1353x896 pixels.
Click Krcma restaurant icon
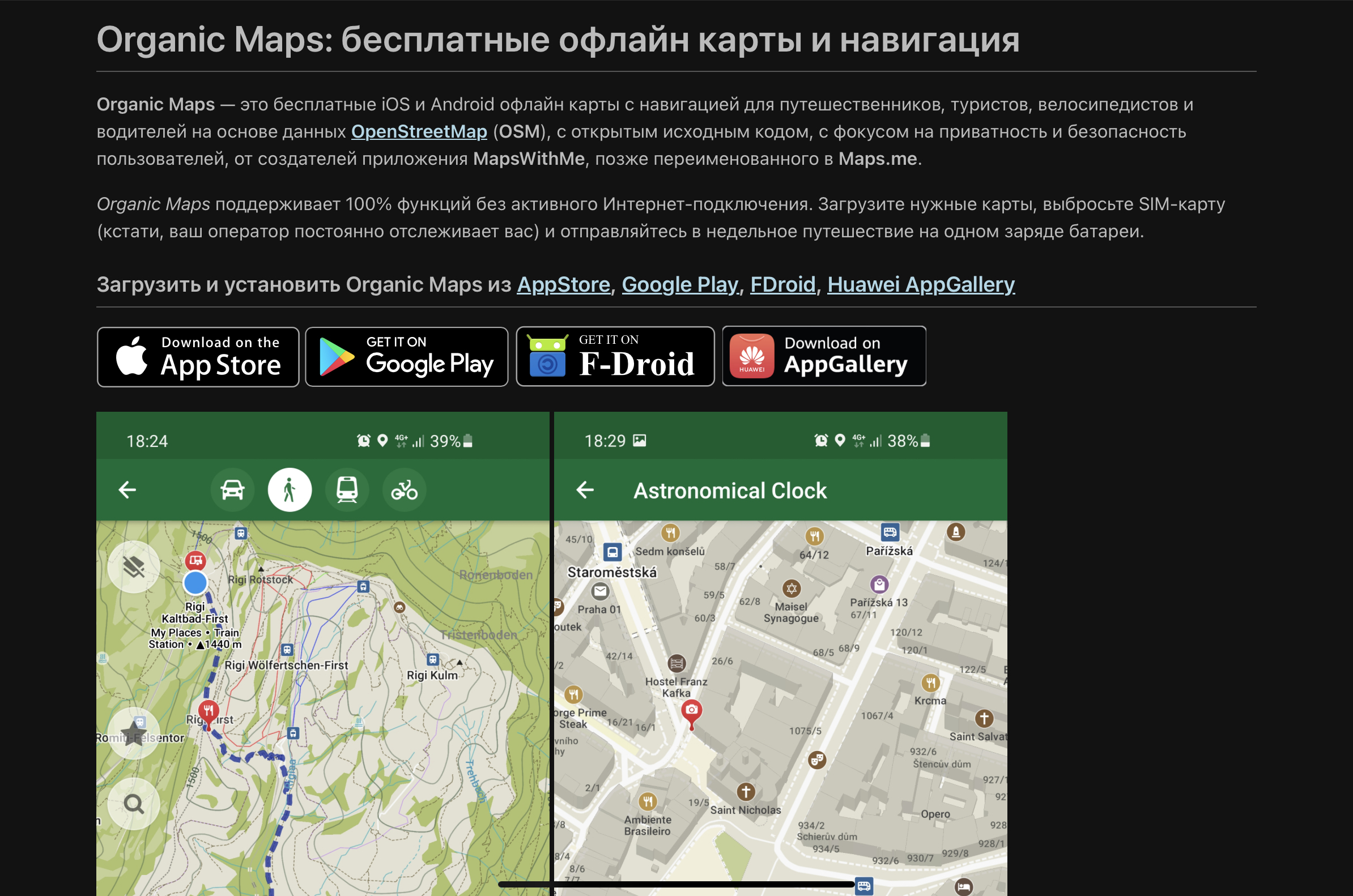(x=930, y=682)
